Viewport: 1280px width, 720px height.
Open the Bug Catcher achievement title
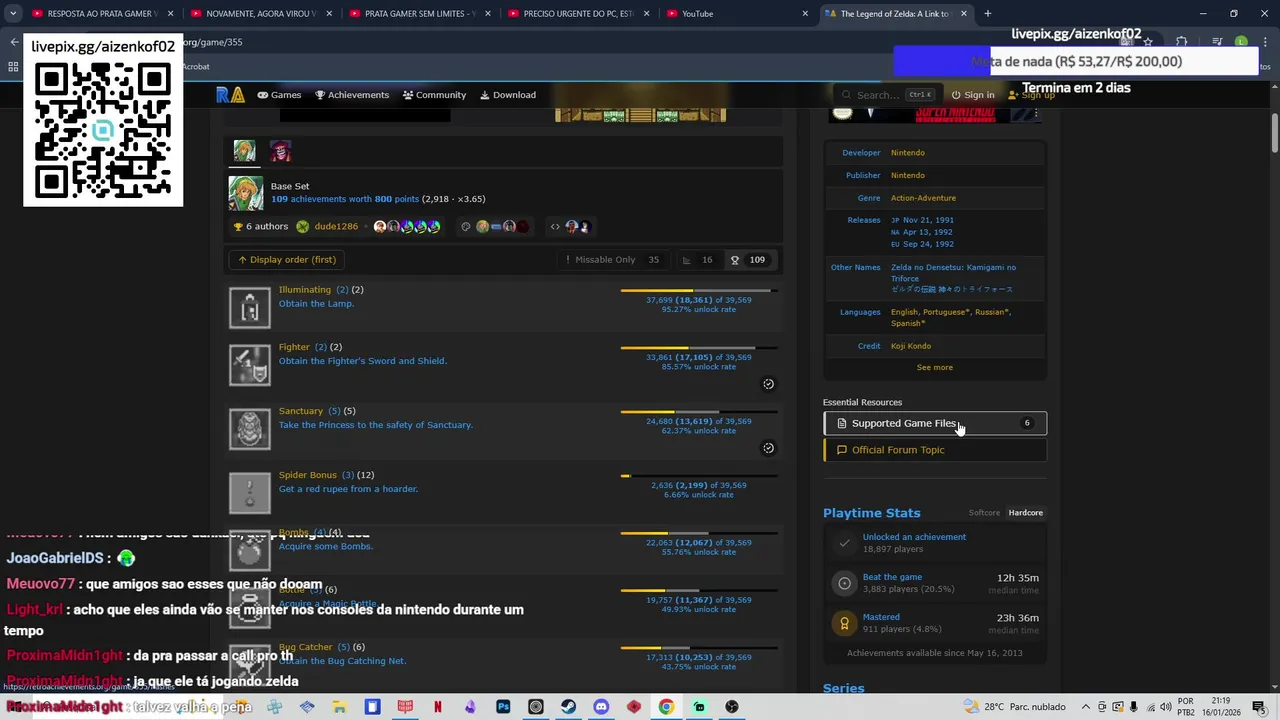(x=306, y=647)
